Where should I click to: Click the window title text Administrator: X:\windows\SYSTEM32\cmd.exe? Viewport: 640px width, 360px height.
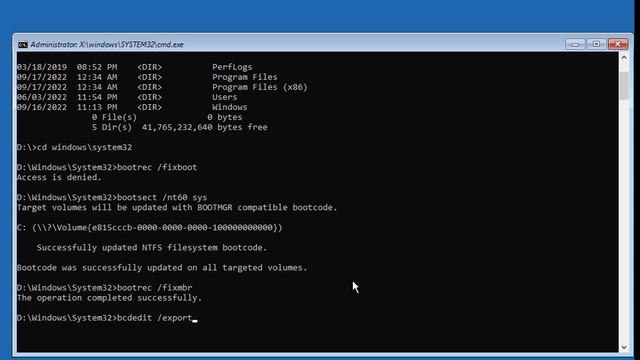click(x=107, y=44)
